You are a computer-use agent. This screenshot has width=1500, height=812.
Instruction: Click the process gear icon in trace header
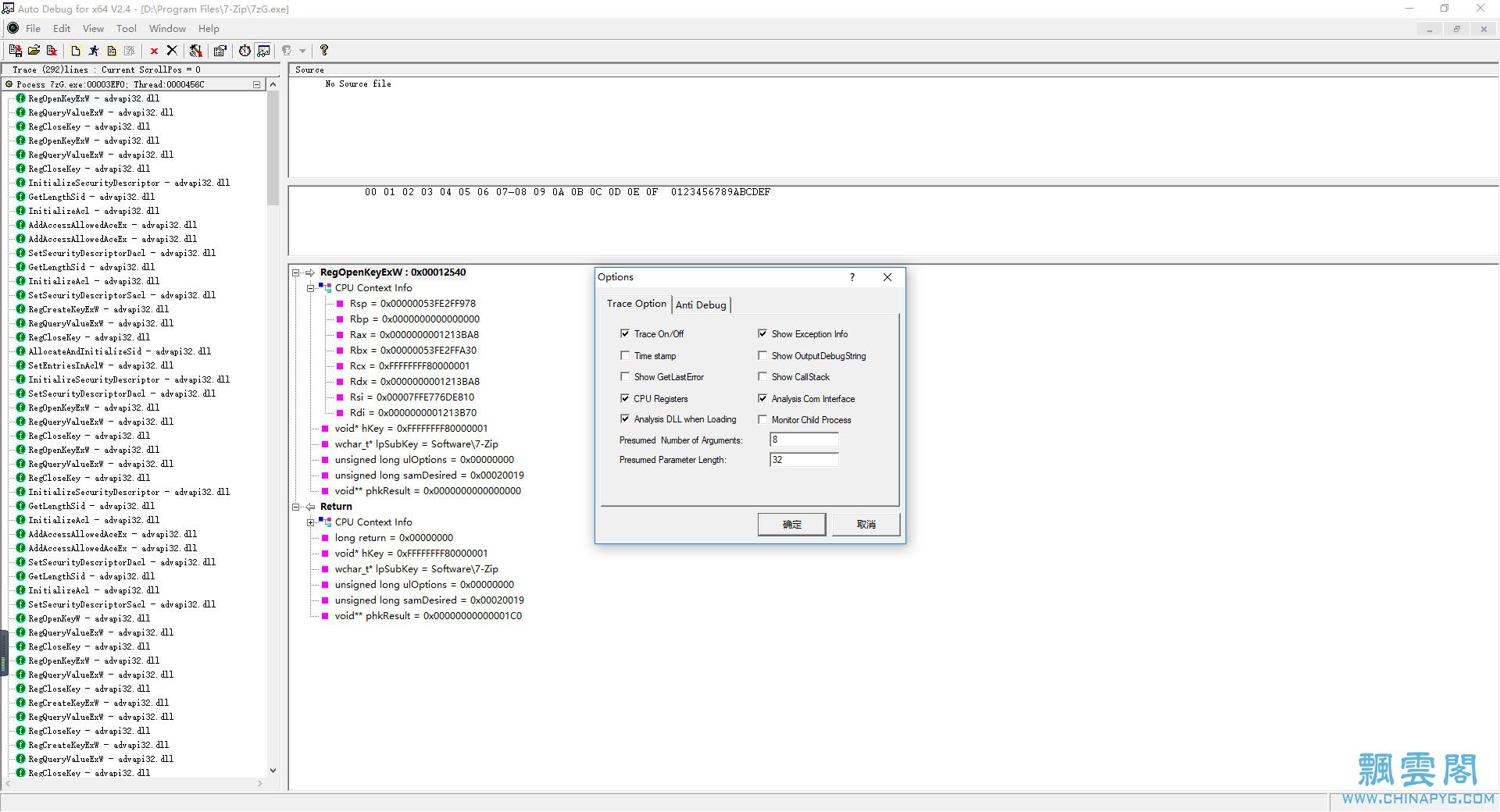tap(9, 84)
